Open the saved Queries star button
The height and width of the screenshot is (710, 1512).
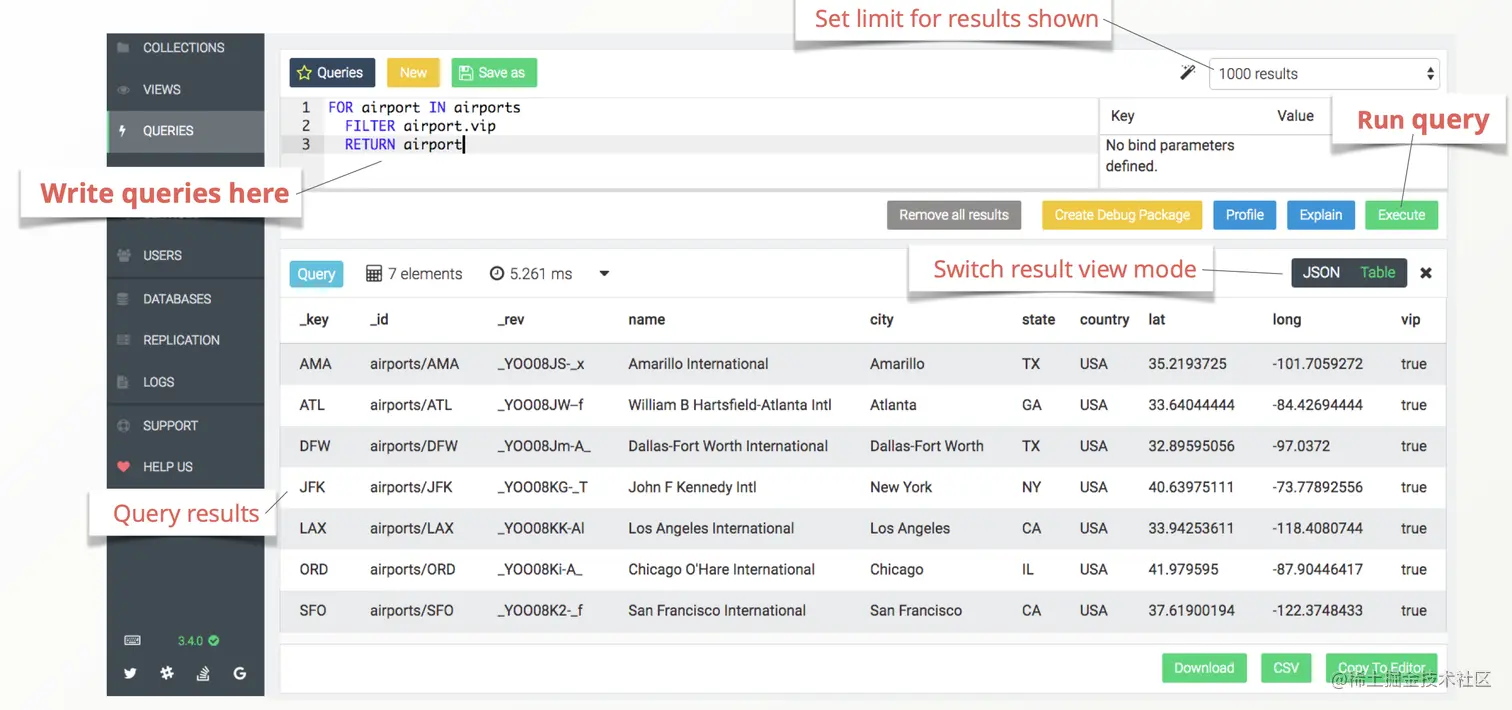[332, 72]
